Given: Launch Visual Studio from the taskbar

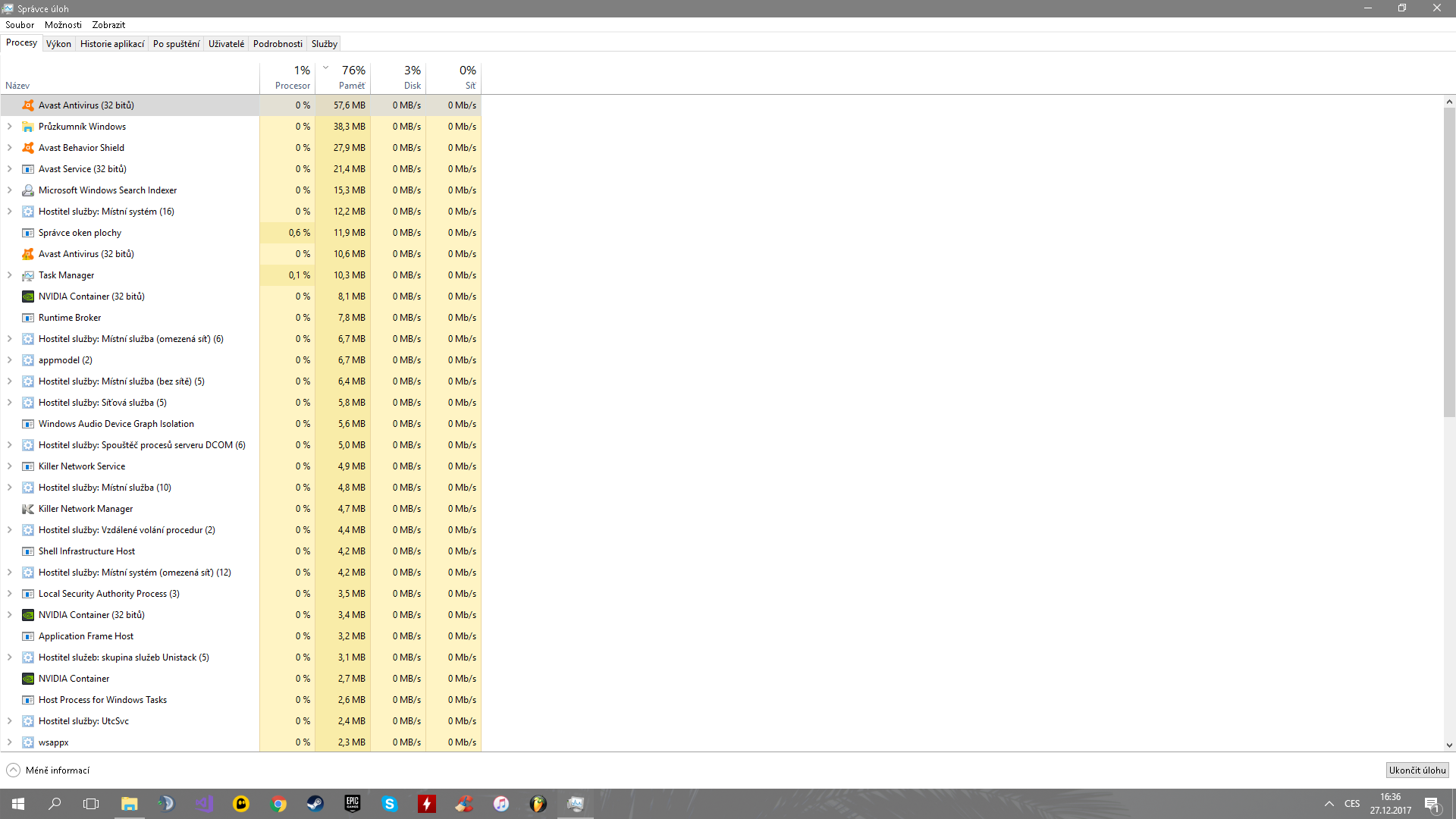Looking at the screenshot, I should pyautogui.click(x=204, y=804).
